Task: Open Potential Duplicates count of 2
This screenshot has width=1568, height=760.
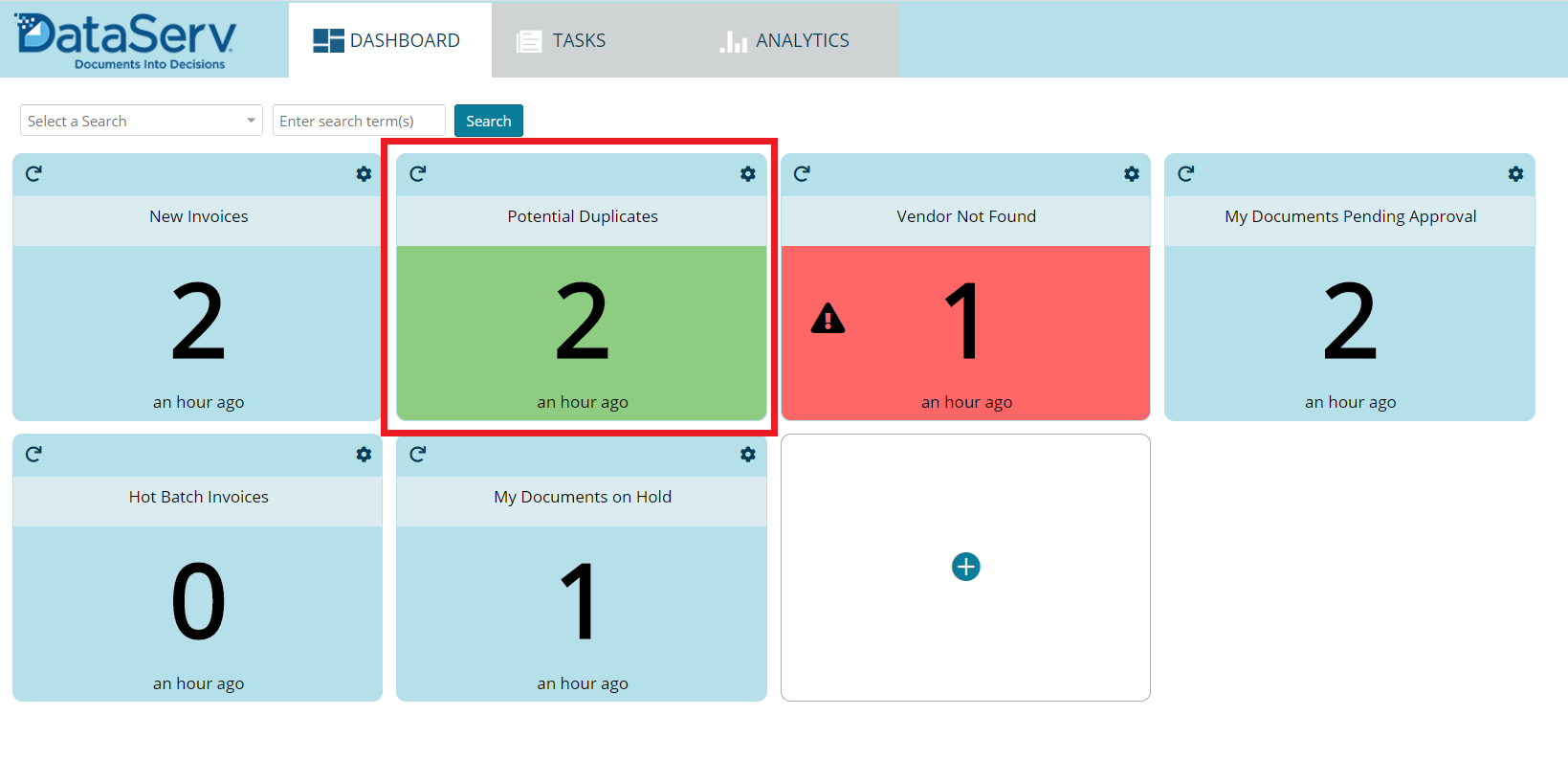Action: coord(582,321)
